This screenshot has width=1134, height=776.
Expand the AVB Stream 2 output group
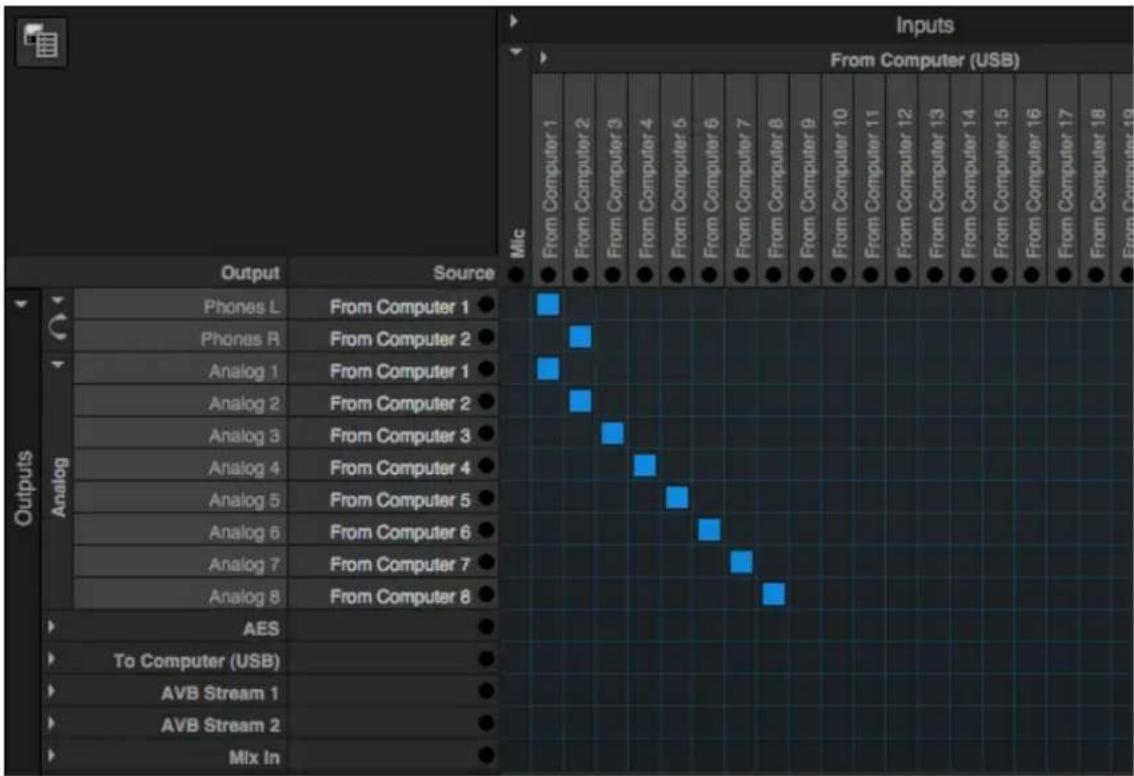pyautogui.click(x=51, y=723)
